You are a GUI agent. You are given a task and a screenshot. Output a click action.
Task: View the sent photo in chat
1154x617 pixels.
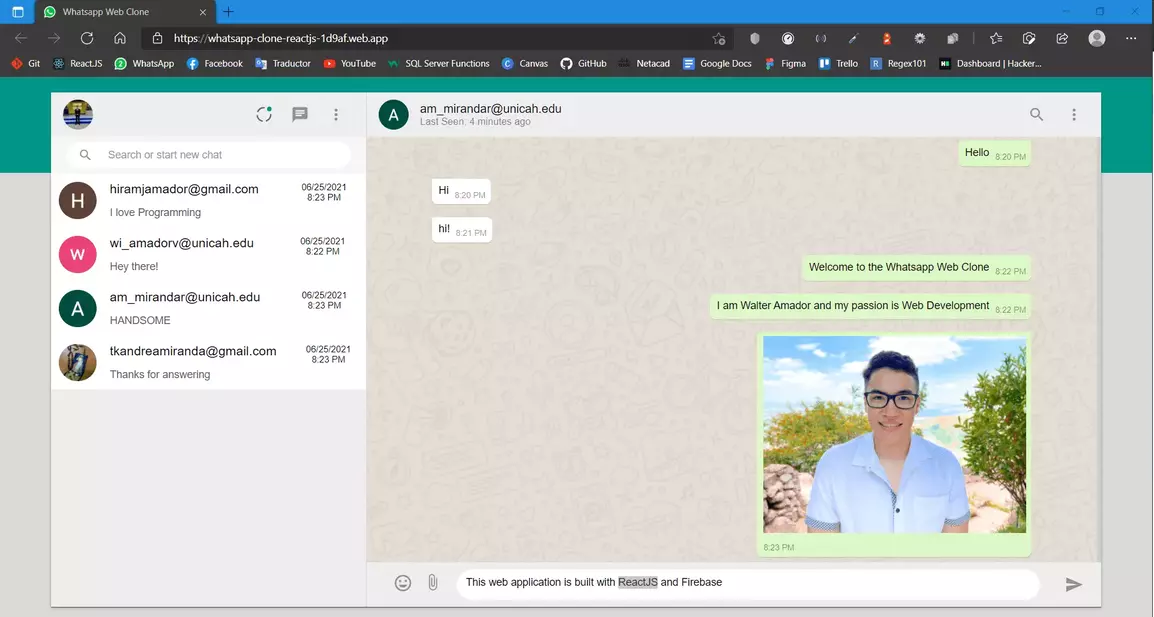[x=895, y=434]
